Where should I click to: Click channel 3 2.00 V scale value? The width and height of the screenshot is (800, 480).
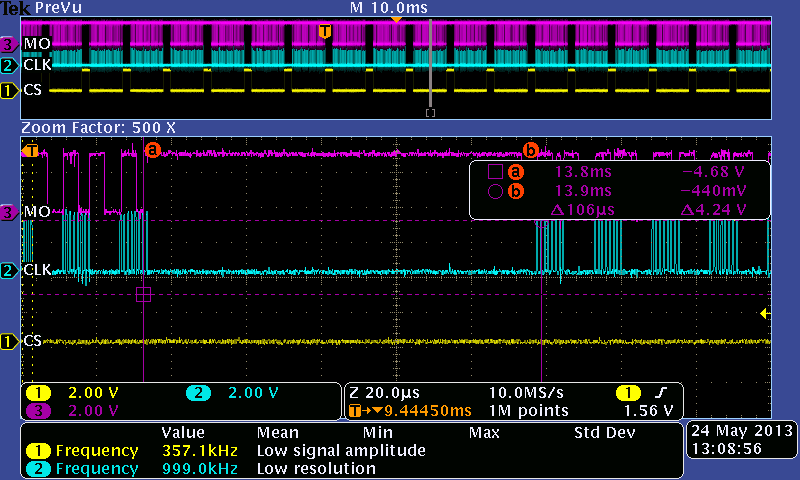[x=93, y=411]
